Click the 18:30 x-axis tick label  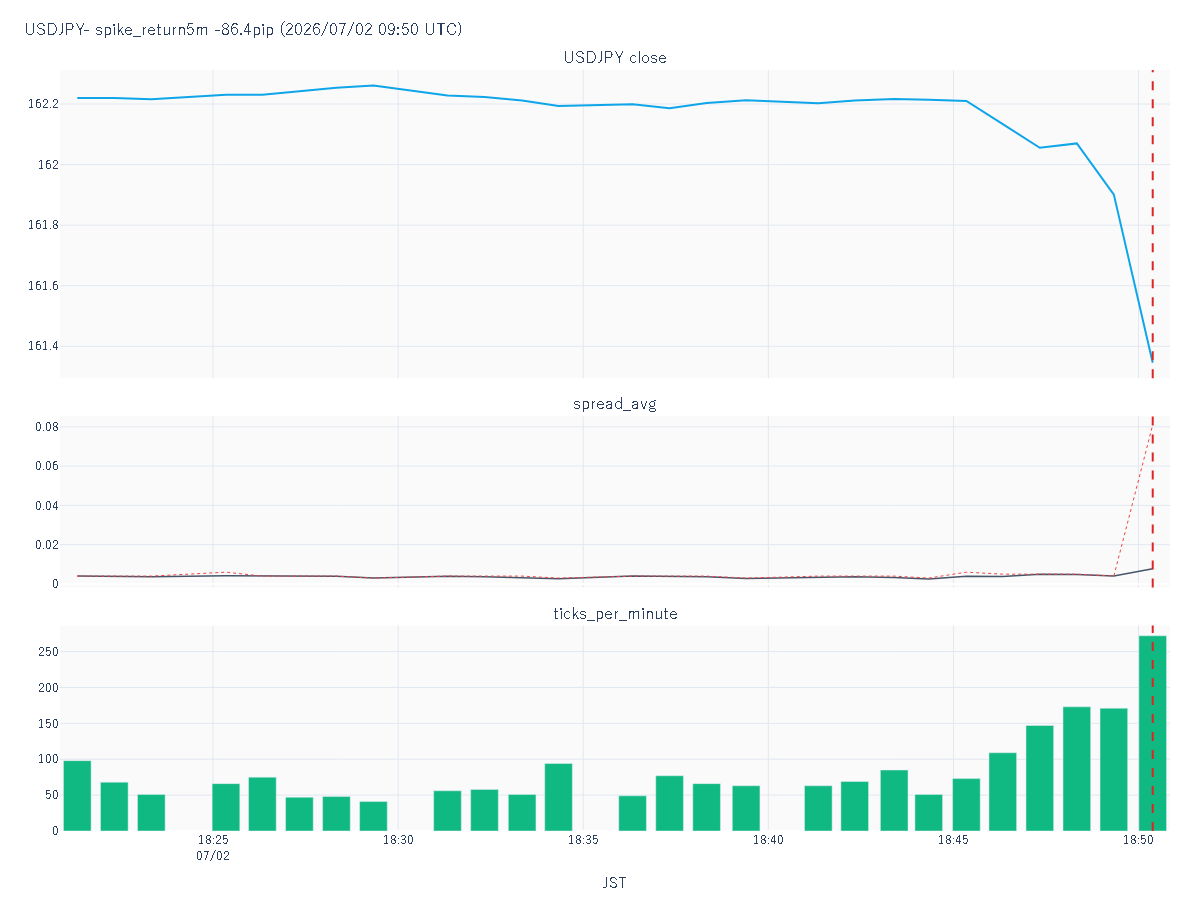point(398,841)
